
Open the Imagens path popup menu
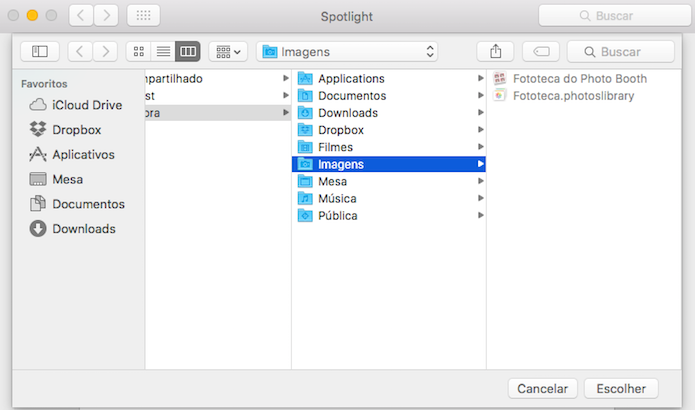click(347, 52)
